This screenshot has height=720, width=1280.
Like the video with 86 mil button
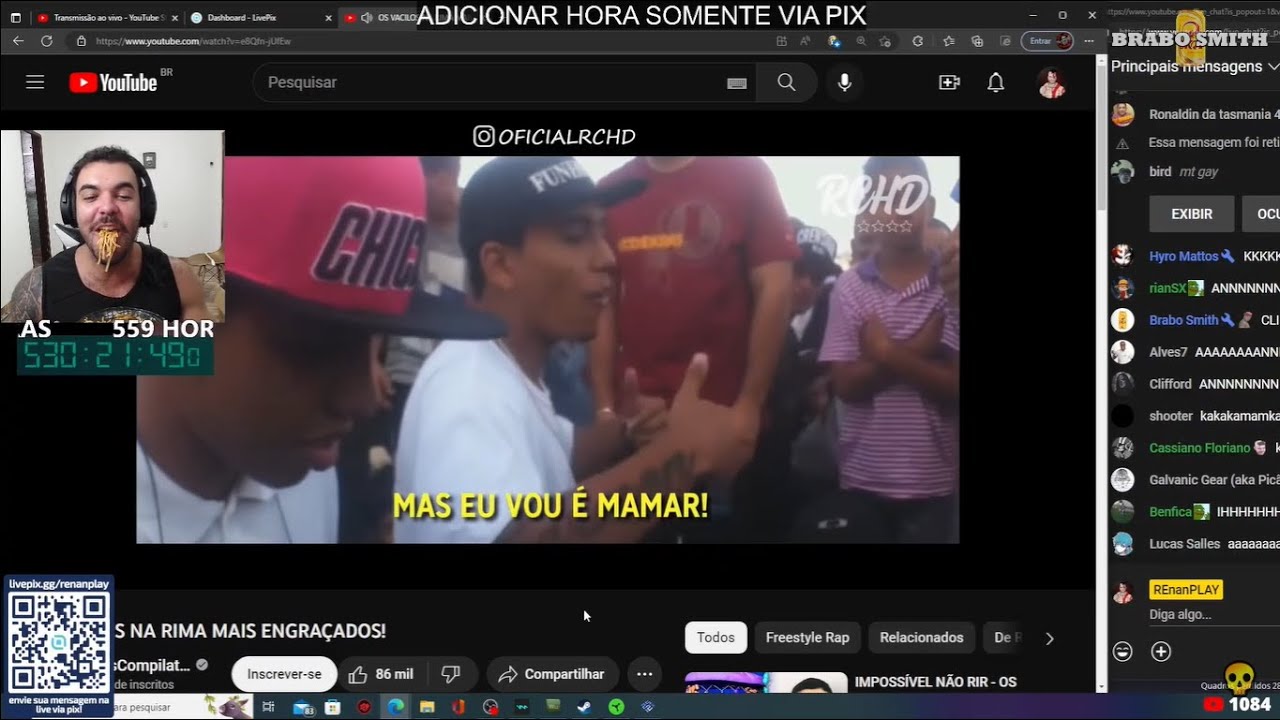pos(380,674)
